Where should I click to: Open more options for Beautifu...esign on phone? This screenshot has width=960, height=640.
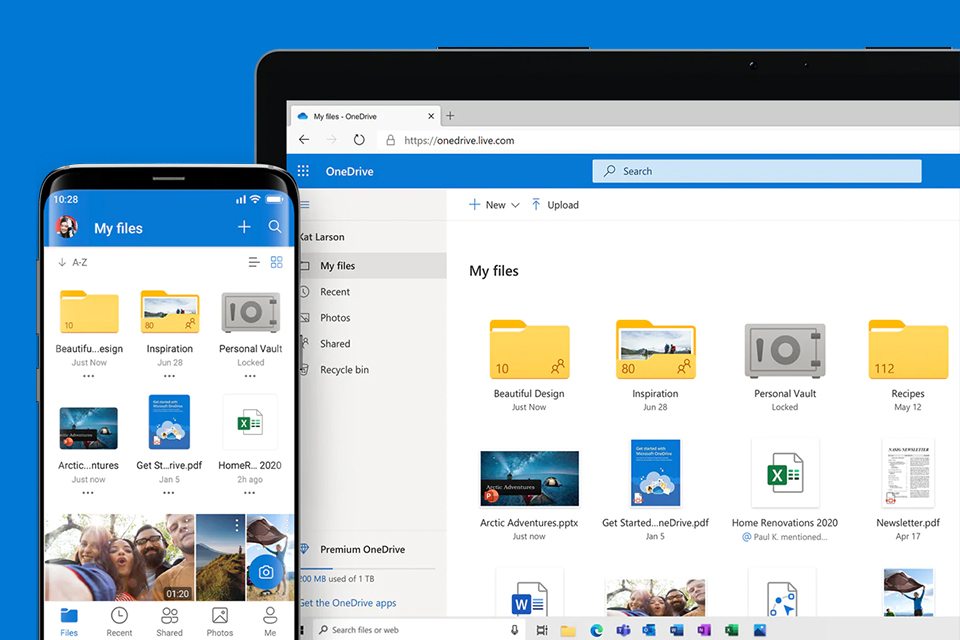pos(89,376)
